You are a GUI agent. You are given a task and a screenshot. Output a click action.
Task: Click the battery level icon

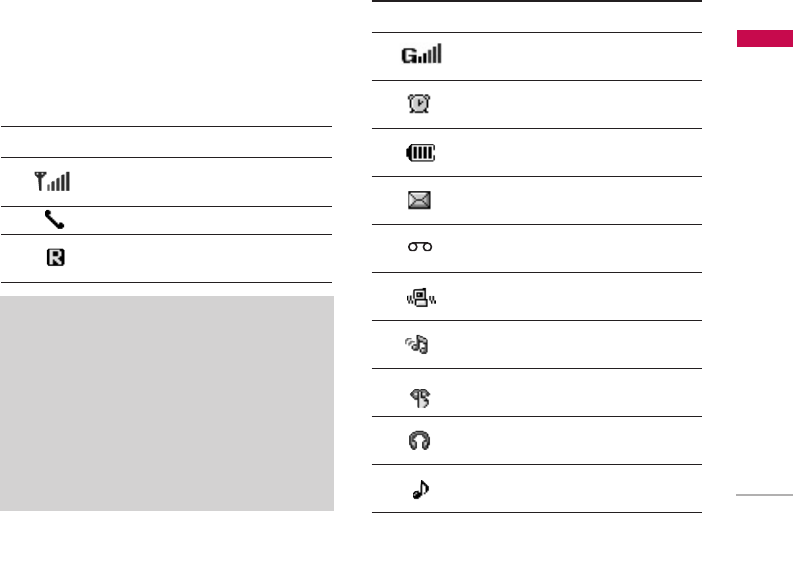(x=420, y=153)
